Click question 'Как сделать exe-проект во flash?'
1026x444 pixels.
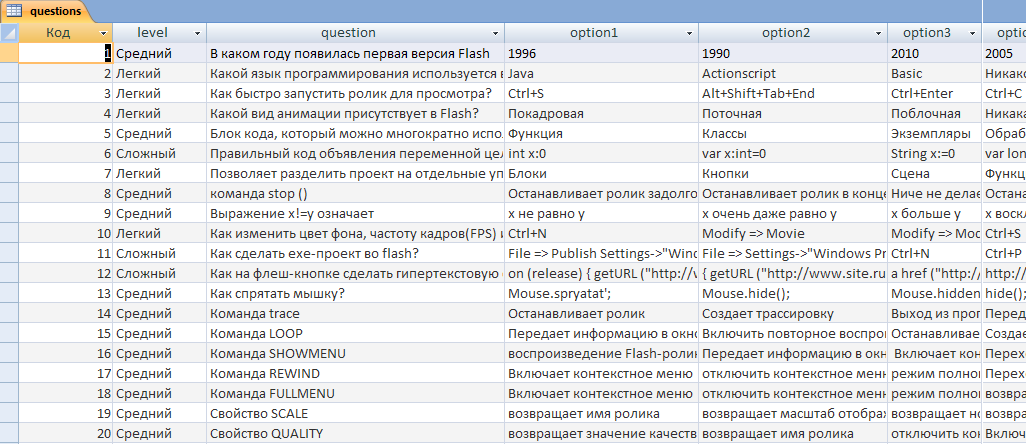pyautogui.click(x=356, y=254)
